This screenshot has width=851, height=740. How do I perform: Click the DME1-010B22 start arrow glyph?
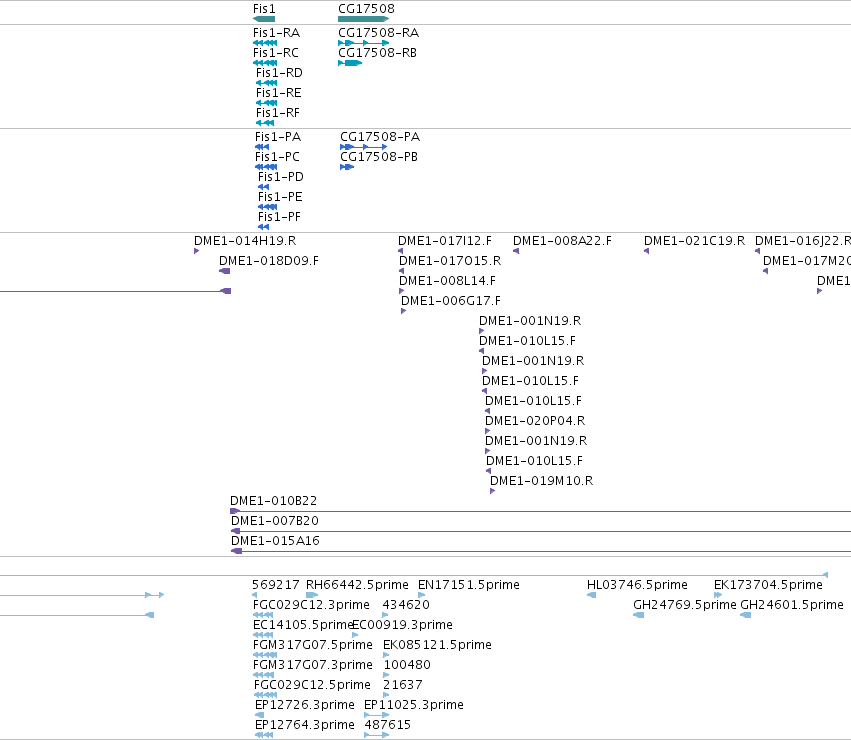(x=235, y=511)
